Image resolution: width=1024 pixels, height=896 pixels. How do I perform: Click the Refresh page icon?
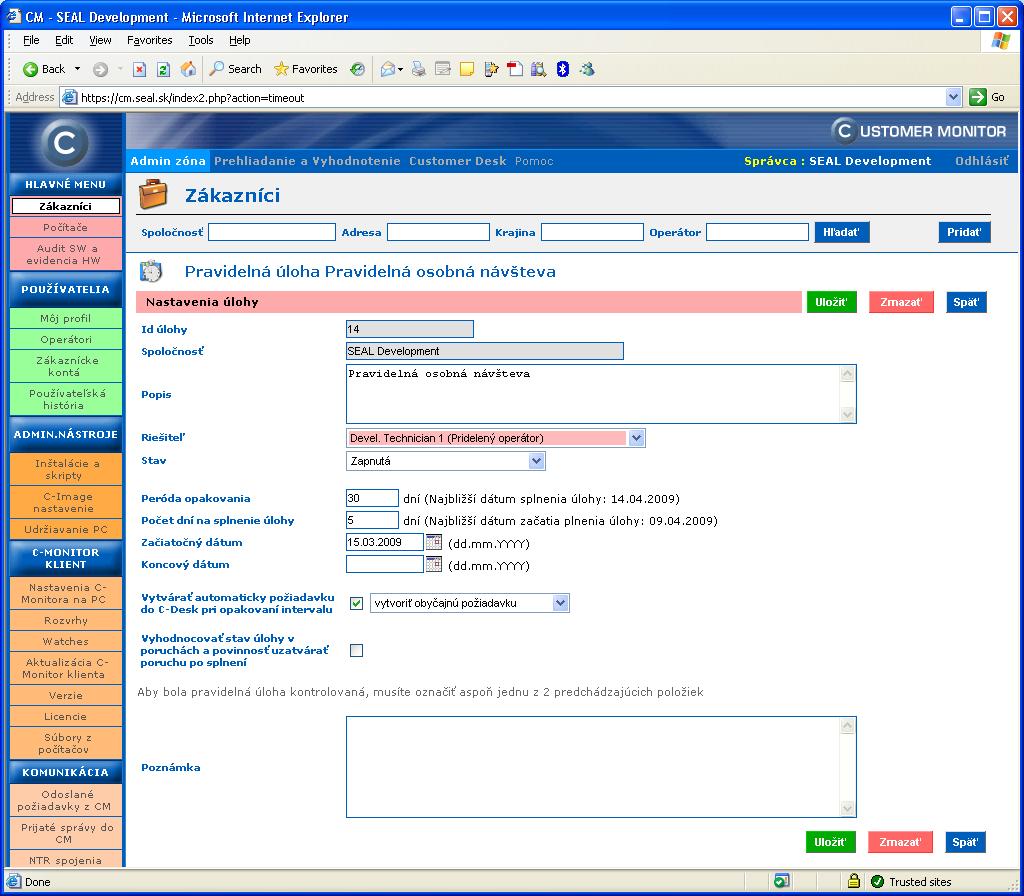[x=163, y=69]
